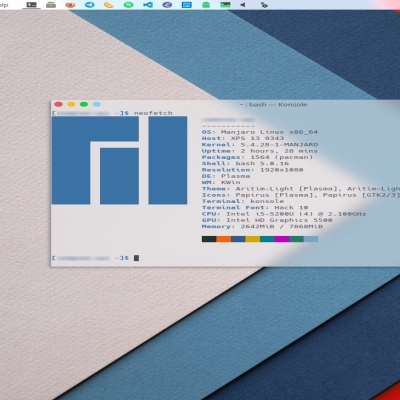Viewport: 400px width, 400px height.
Task: Click the 'OS: Manjaro Linux x86_64' line
Action: tap(260, 132)
